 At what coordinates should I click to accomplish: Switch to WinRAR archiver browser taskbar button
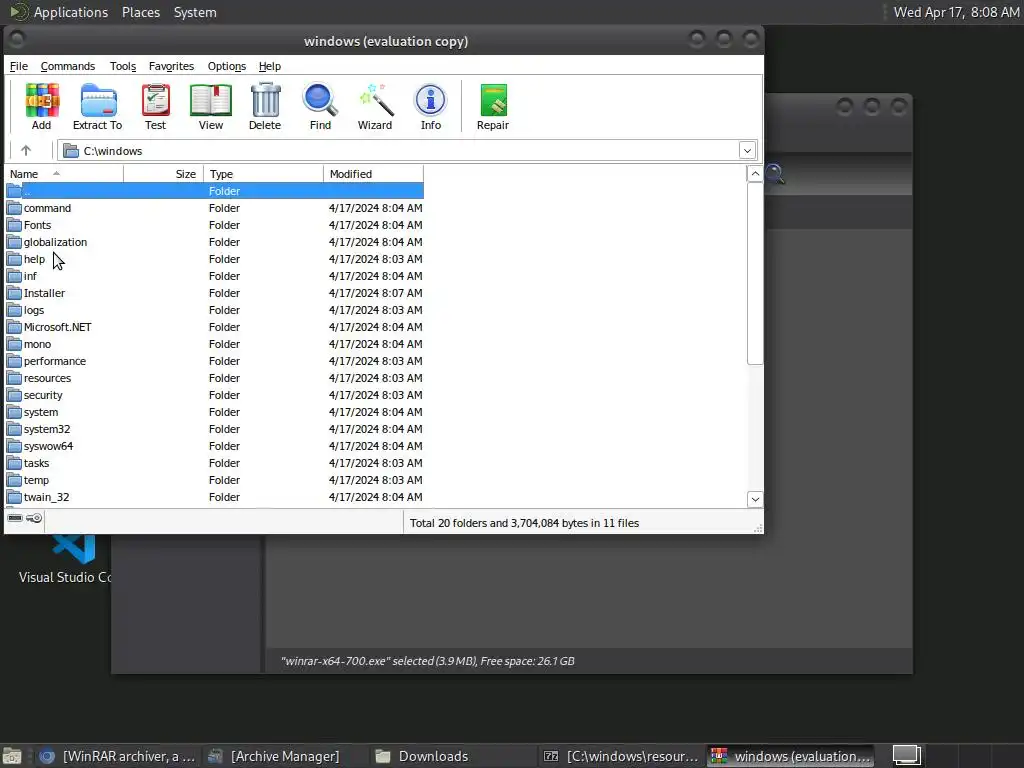[118, 756]
